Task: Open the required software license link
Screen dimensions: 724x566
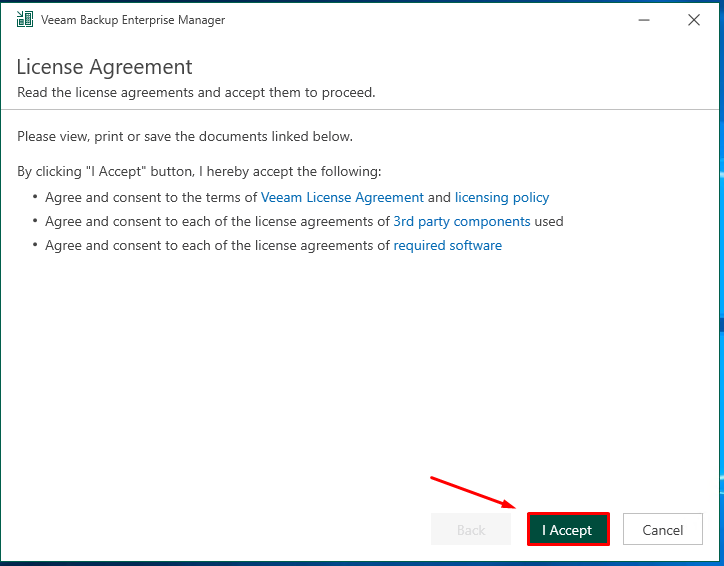Action: pos(448,245)
